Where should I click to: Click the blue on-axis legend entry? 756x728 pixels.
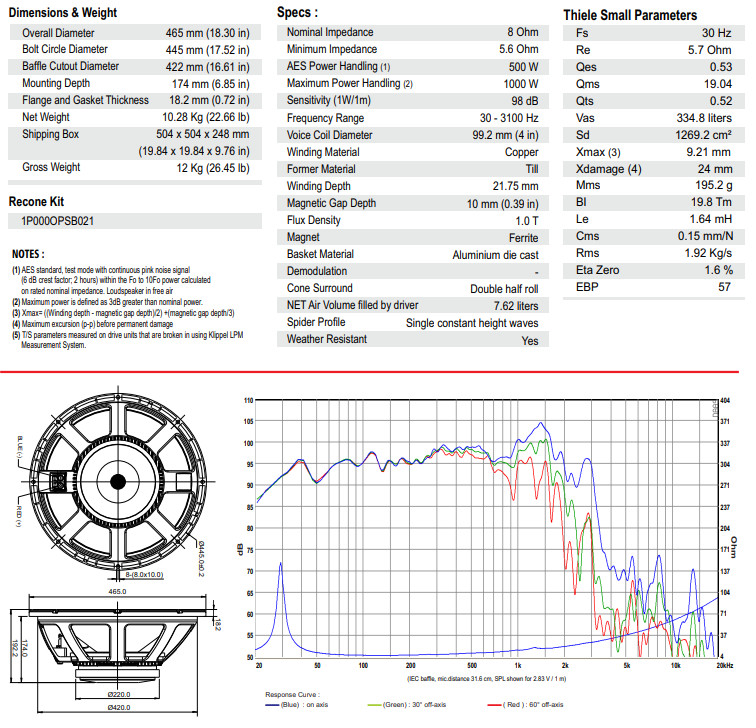click(x=297, y=704)
